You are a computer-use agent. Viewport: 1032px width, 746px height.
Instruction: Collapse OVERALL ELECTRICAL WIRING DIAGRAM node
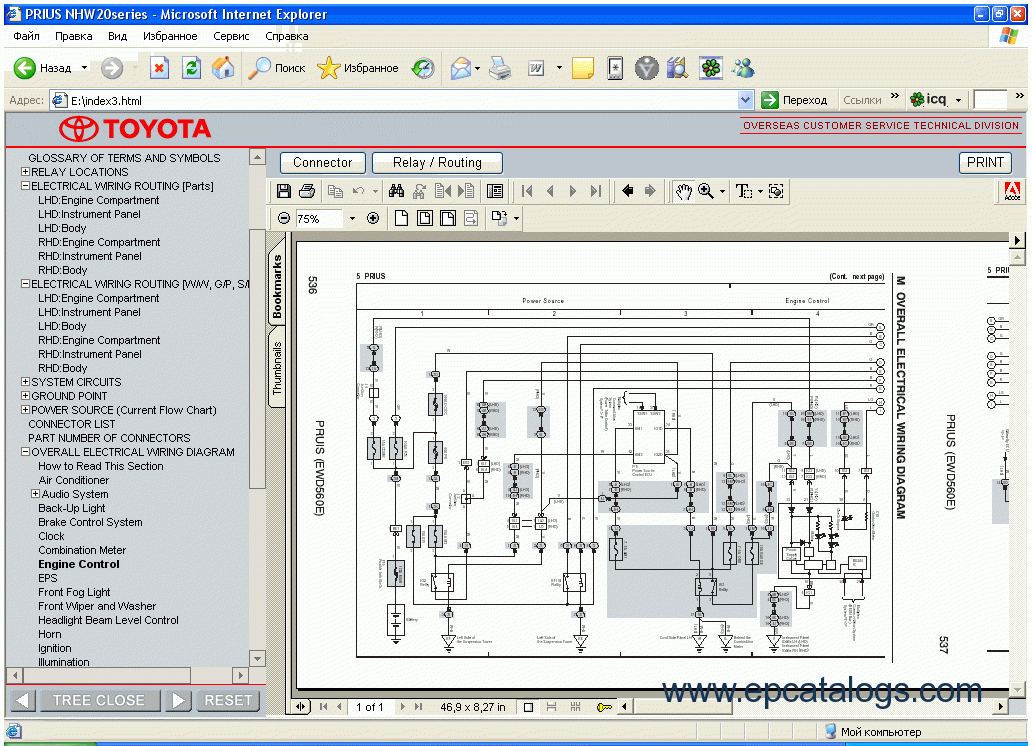25,452
